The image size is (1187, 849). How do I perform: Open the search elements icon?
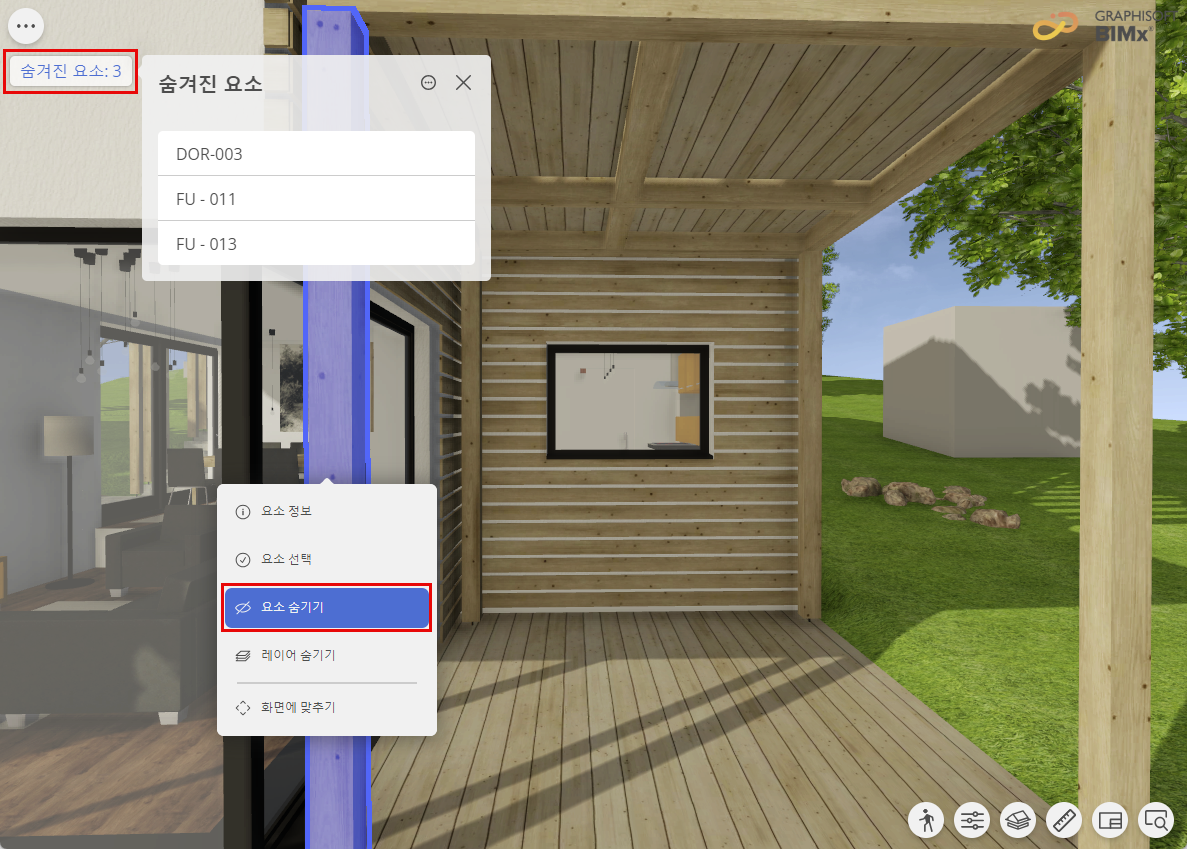(x=1157, y=820)
